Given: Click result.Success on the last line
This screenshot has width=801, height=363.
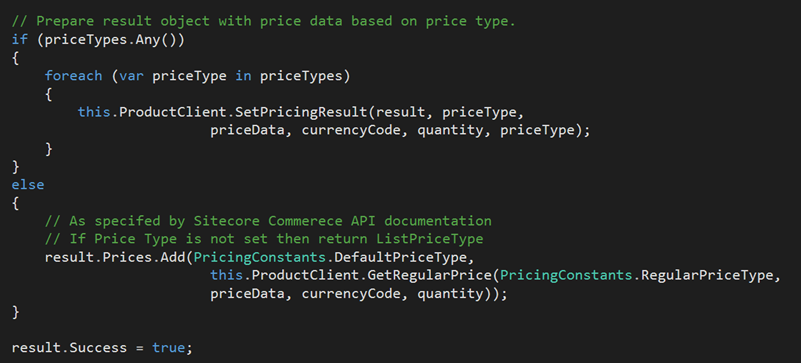Looking at the screenshot, I should click(69, 348).
